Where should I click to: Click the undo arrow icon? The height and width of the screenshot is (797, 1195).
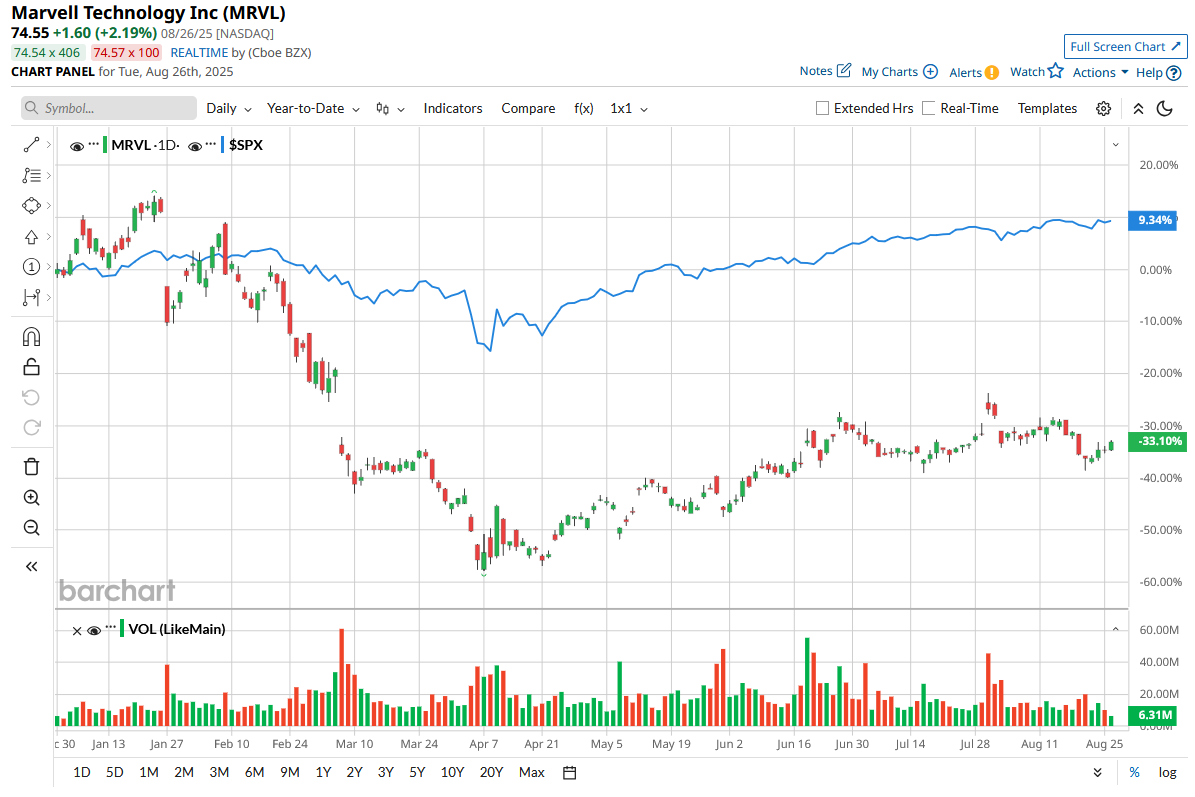31,398
